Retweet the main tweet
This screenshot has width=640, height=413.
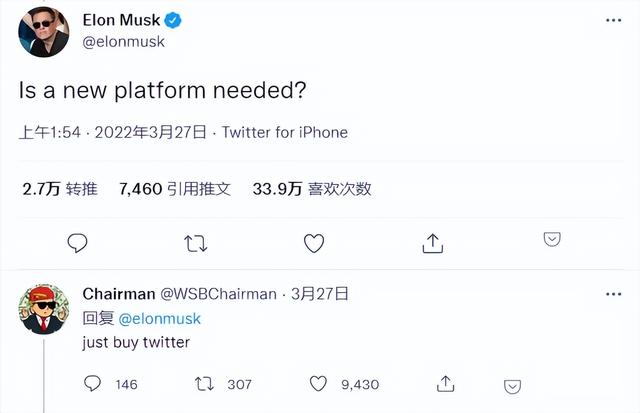pyautogui.click(x=197, y=242)
